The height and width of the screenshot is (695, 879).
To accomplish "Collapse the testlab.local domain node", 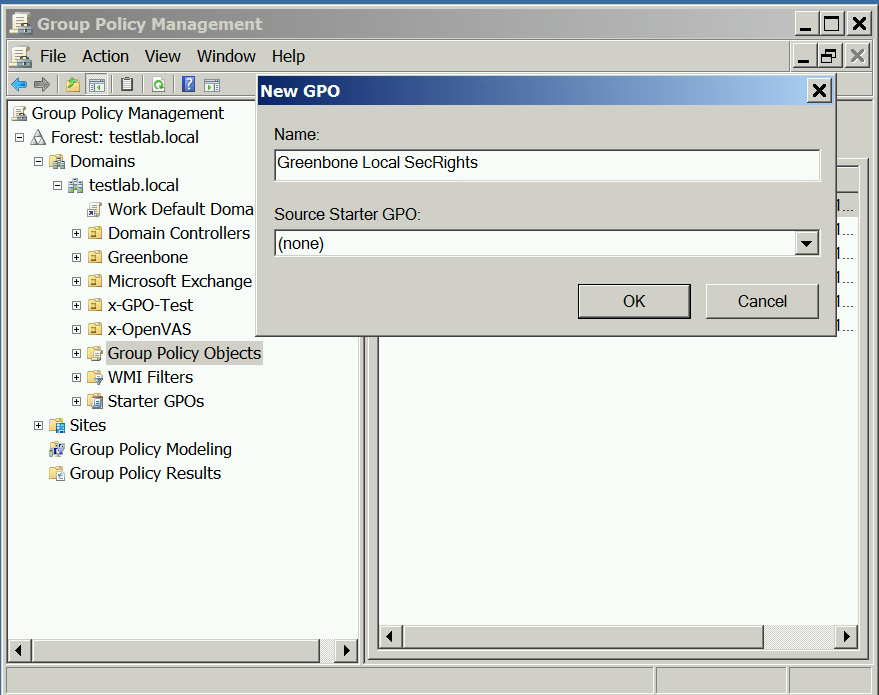I will [57, 186].
